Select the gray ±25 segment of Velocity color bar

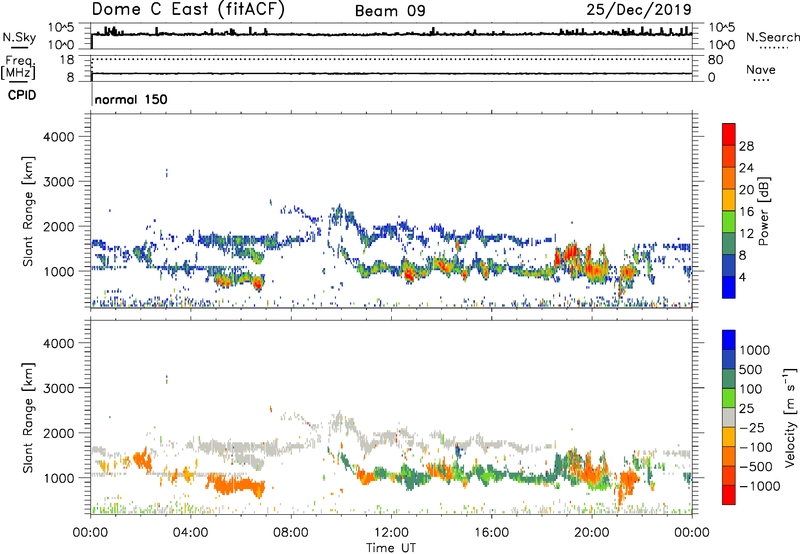click(x=729, y=418)
